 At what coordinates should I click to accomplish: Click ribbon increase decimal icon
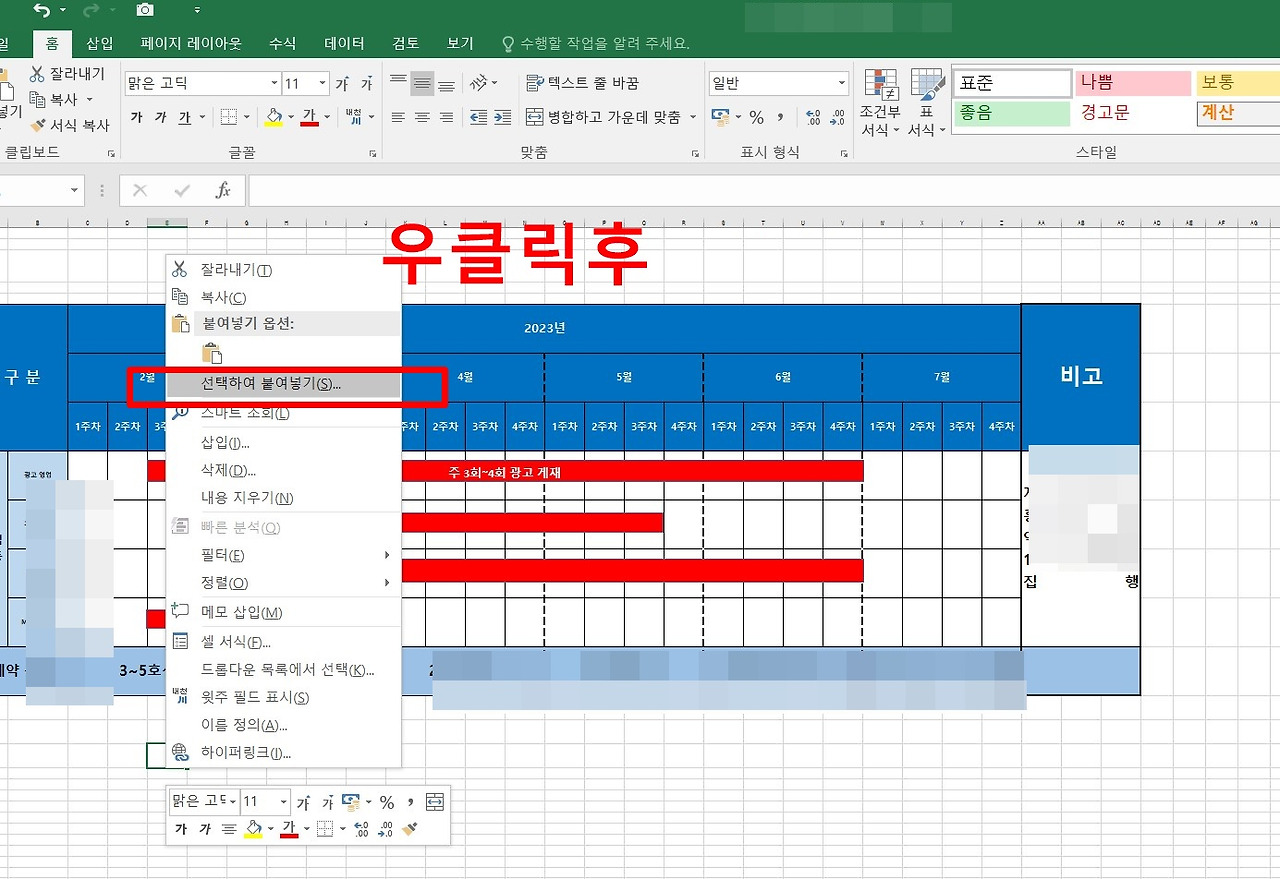click(x=813, y=117)
